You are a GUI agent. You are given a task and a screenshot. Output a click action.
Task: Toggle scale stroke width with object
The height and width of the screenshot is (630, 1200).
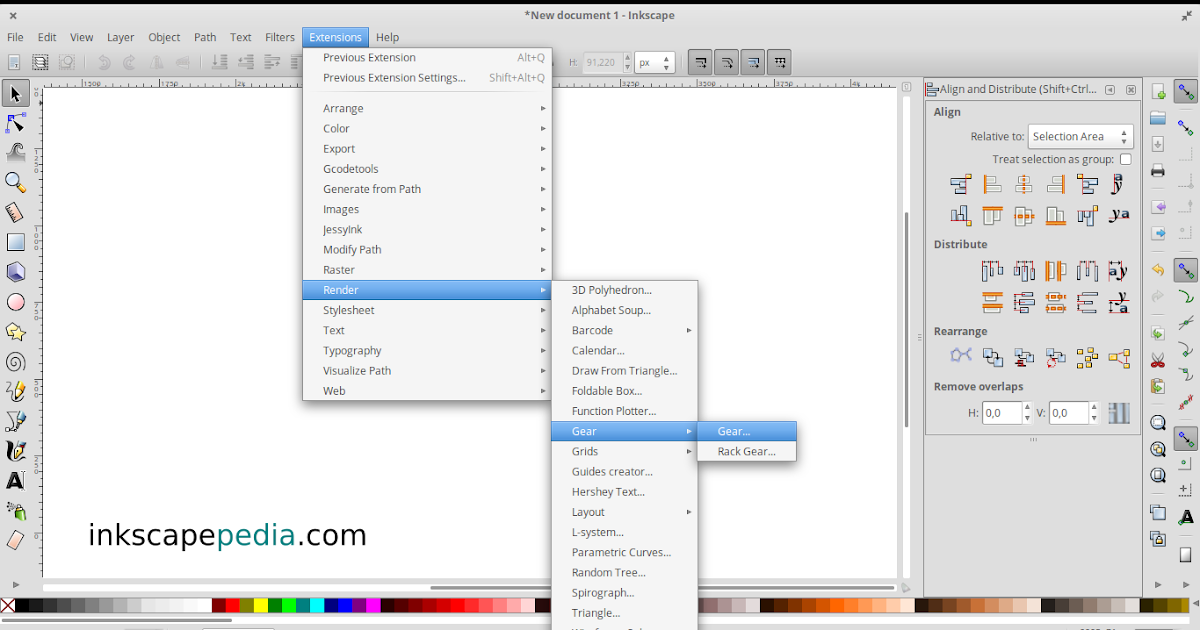pos(701,62)
